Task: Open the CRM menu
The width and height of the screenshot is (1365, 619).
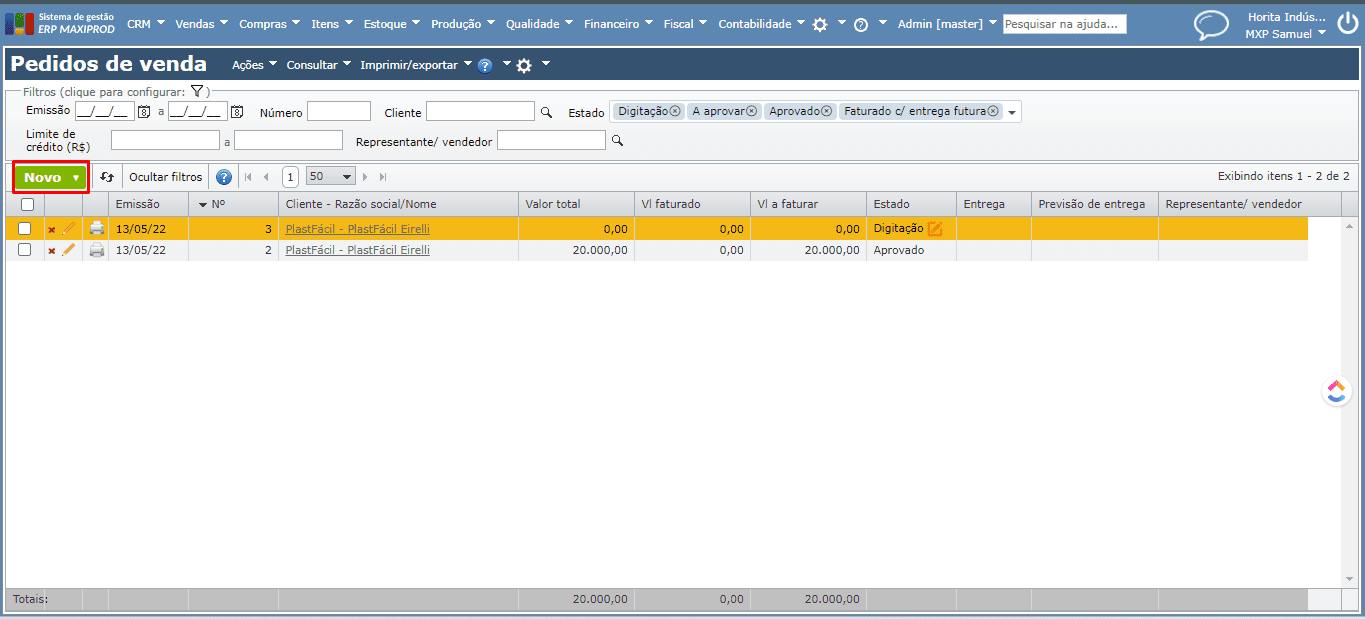Action: tap(145, 24)
